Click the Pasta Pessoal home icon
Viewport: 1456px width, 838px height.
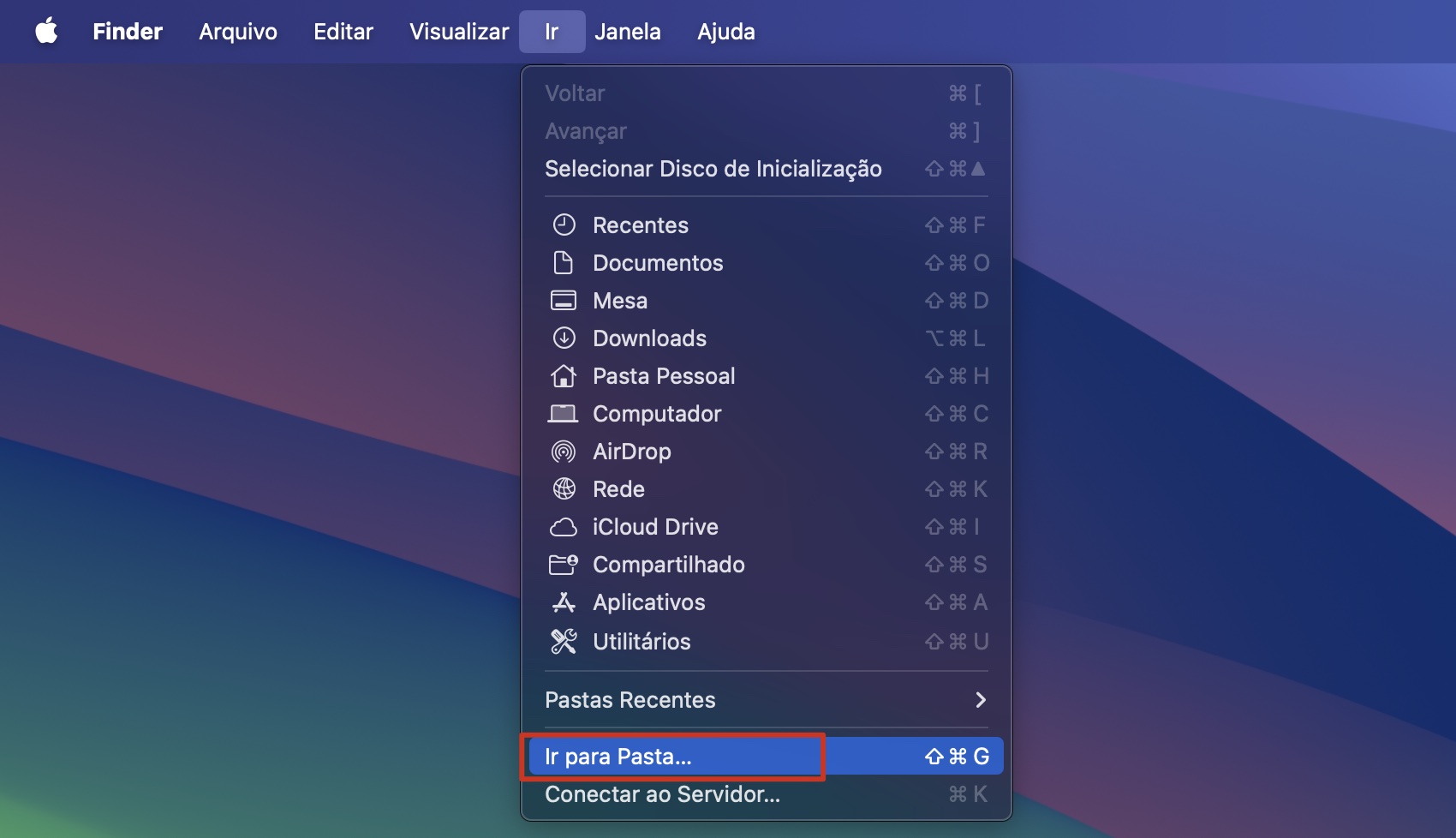point(564,375)
